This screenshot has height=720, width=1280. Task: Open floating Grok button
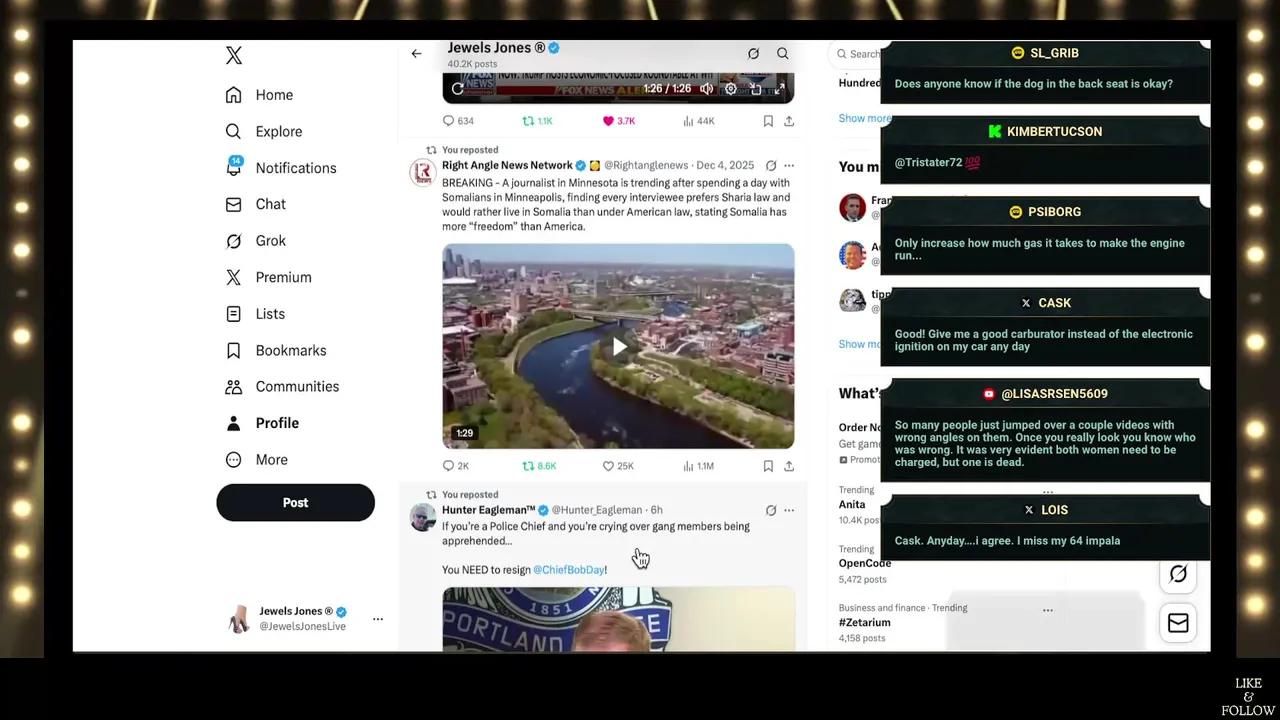(1178, 574)
